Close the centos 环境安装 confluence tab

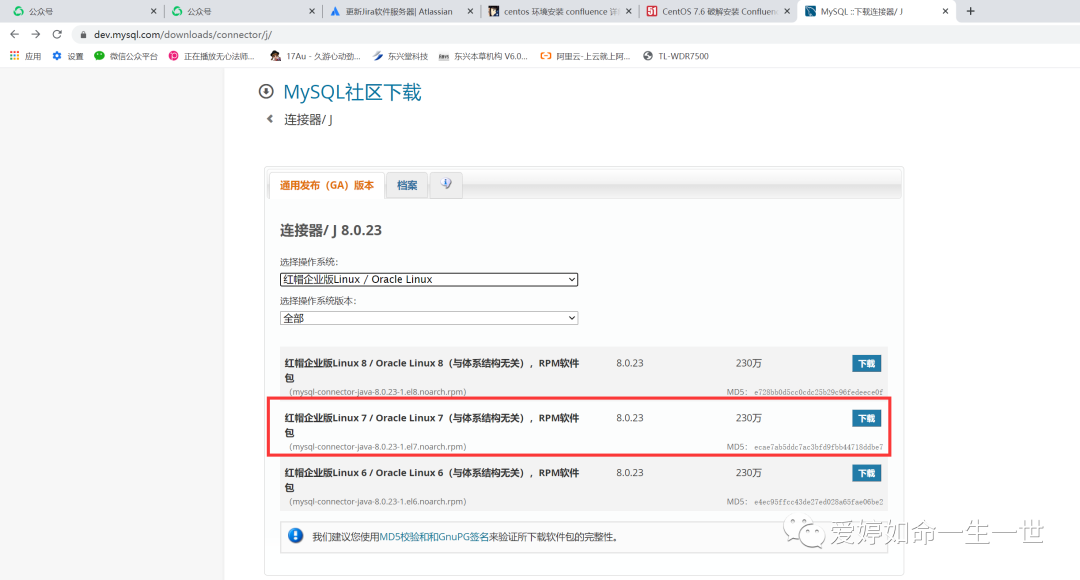pos(628,11)
